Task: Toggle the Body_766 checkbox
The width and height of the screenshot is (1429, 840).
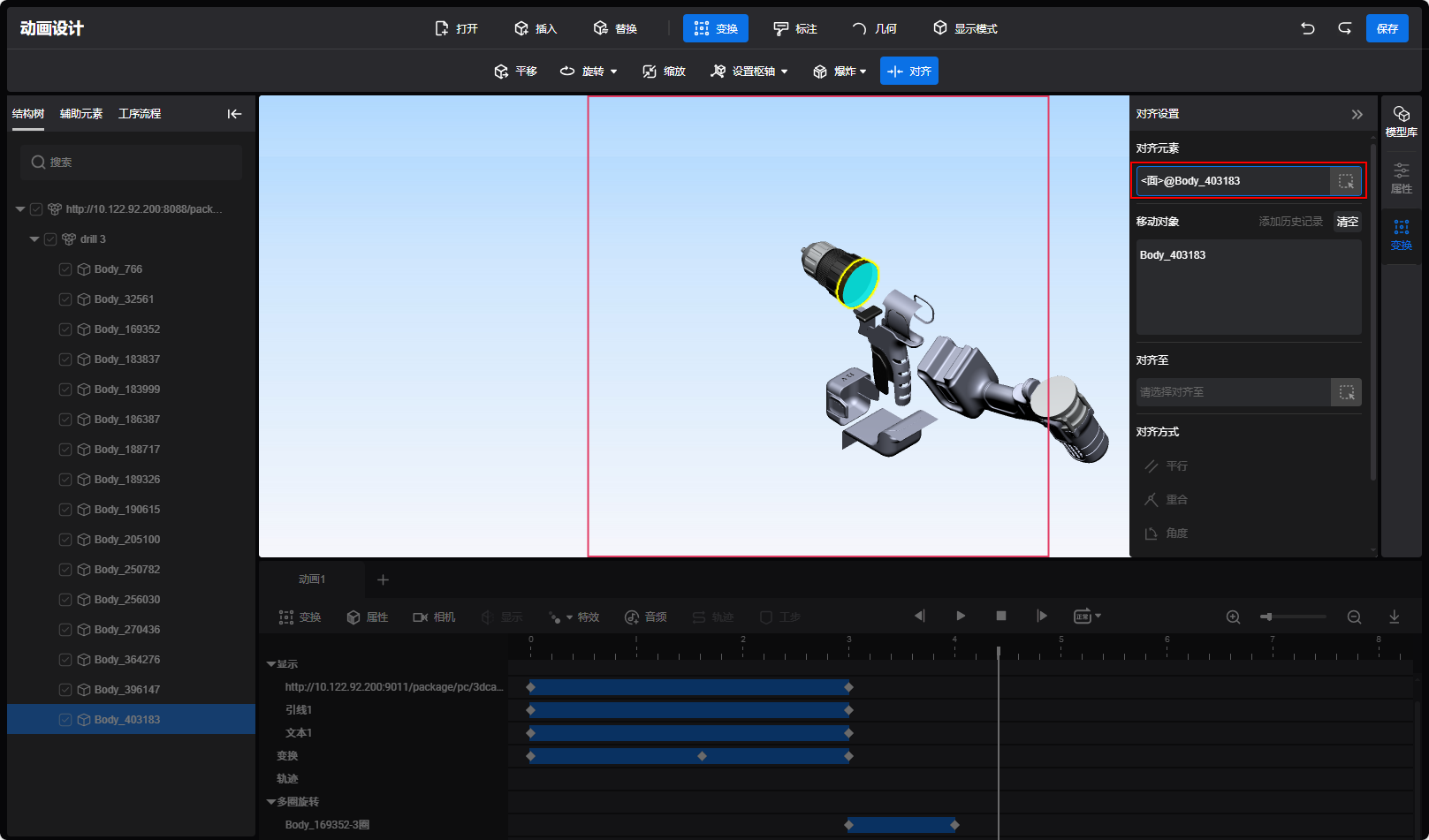Action: coord(65,269)
